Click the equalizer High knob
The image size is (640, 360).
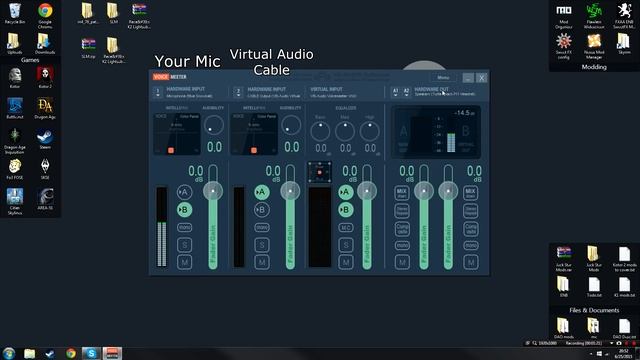(x=370, y=131)
